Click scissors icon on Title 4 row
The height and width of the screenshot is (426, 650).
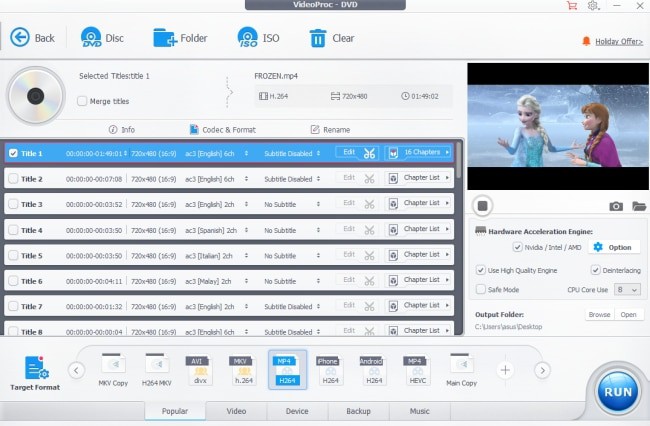[369, 230]
